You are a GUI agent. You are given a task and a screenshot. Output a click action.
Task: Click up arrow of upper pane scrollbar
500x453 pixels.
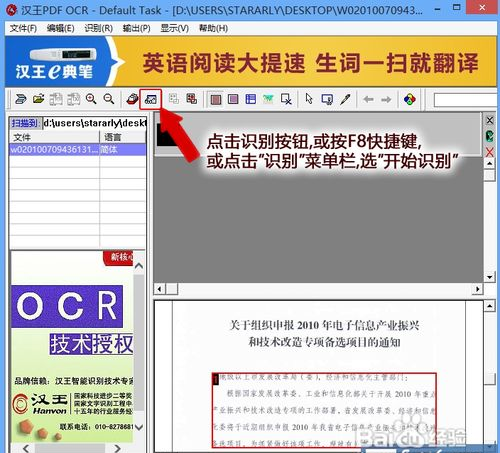point(489,163)
